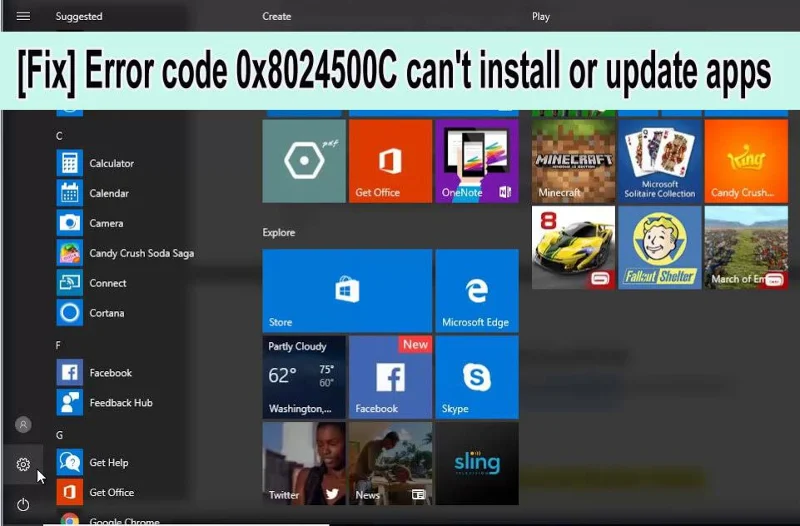Screen dimensions: 800x526
Task: Open the user account avatar
Action: tap(23, 424)
